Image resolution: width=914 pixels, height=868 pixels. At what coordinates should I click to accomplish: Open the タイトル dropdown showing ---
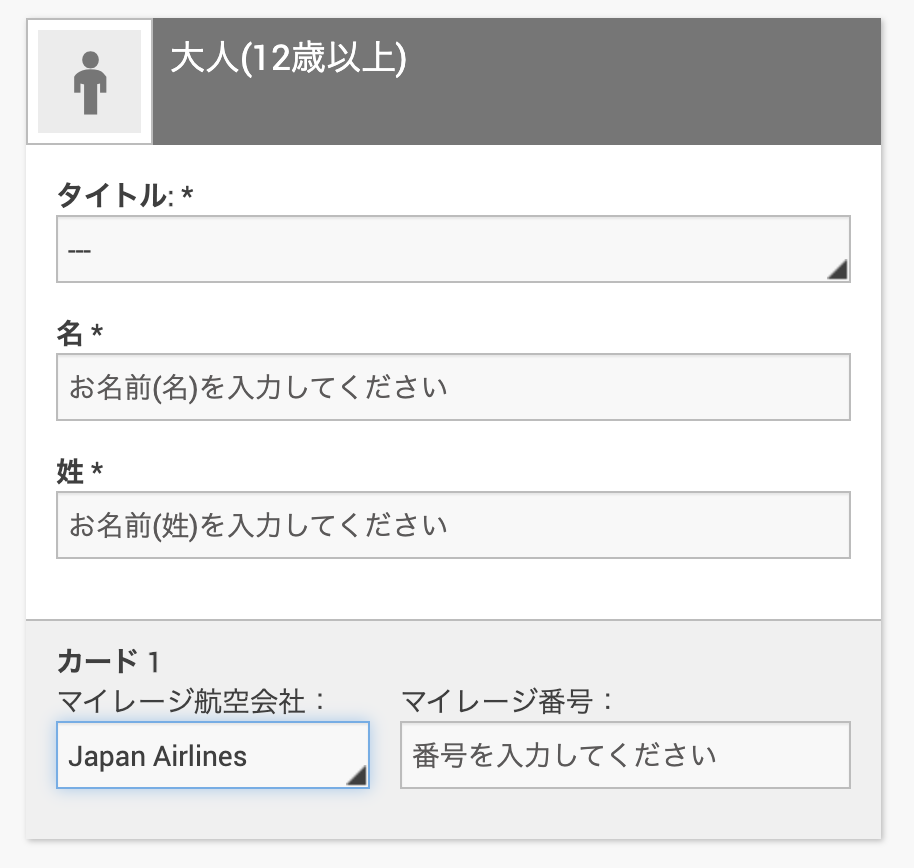coord(440,249)
